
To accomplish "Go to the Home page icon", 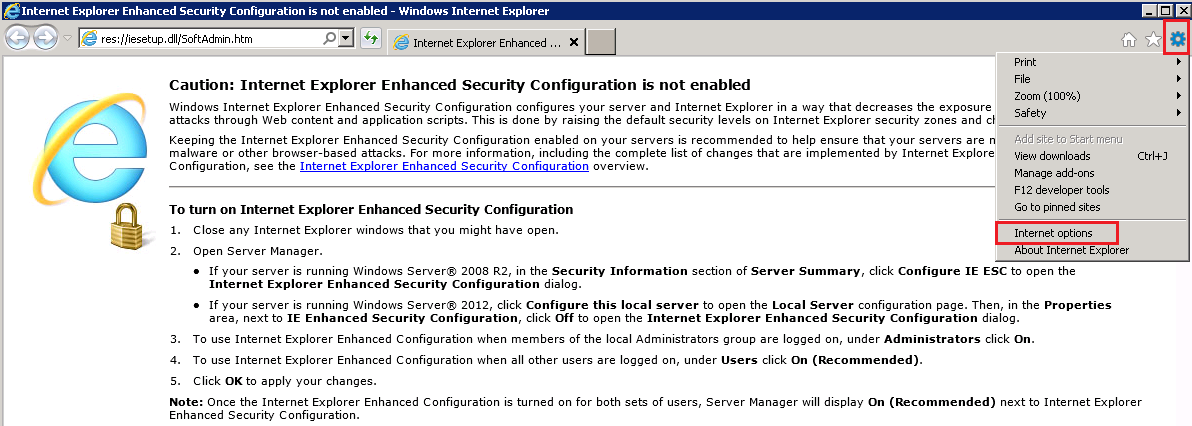I will [1129, 40].
